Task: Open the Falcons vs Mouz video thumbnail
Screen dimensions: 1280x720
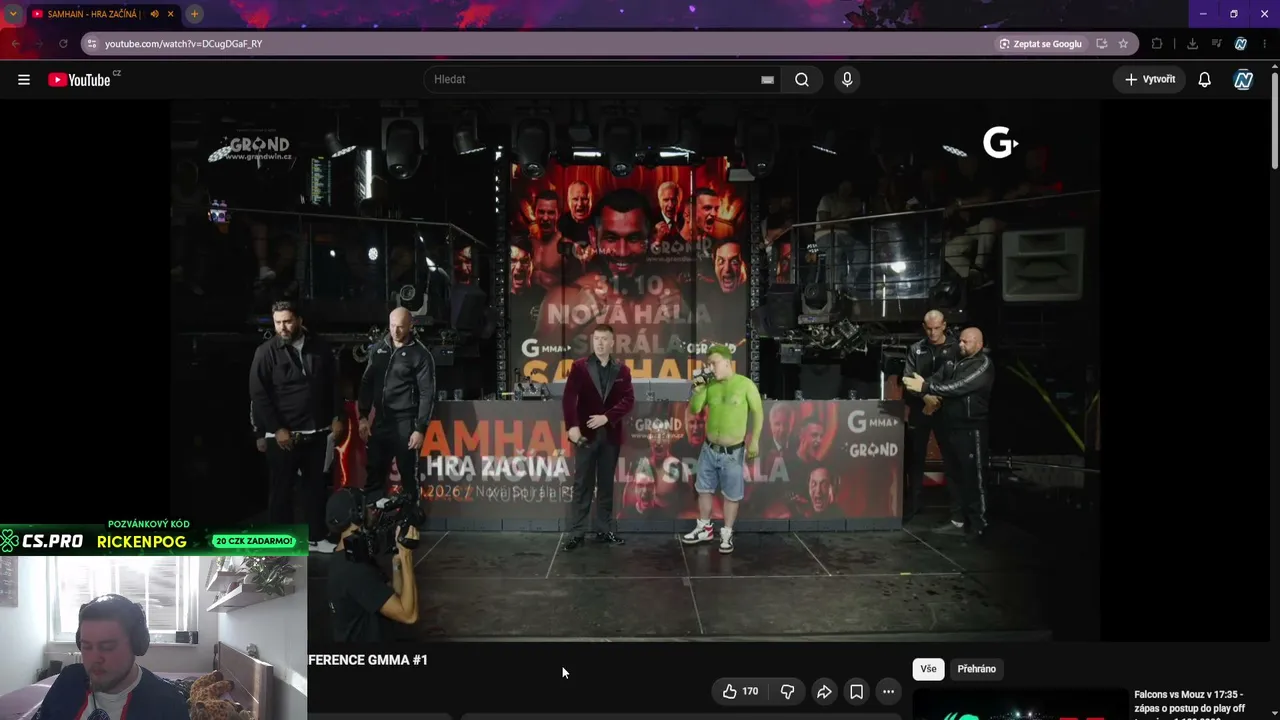Action: [x=1020, y=704]
